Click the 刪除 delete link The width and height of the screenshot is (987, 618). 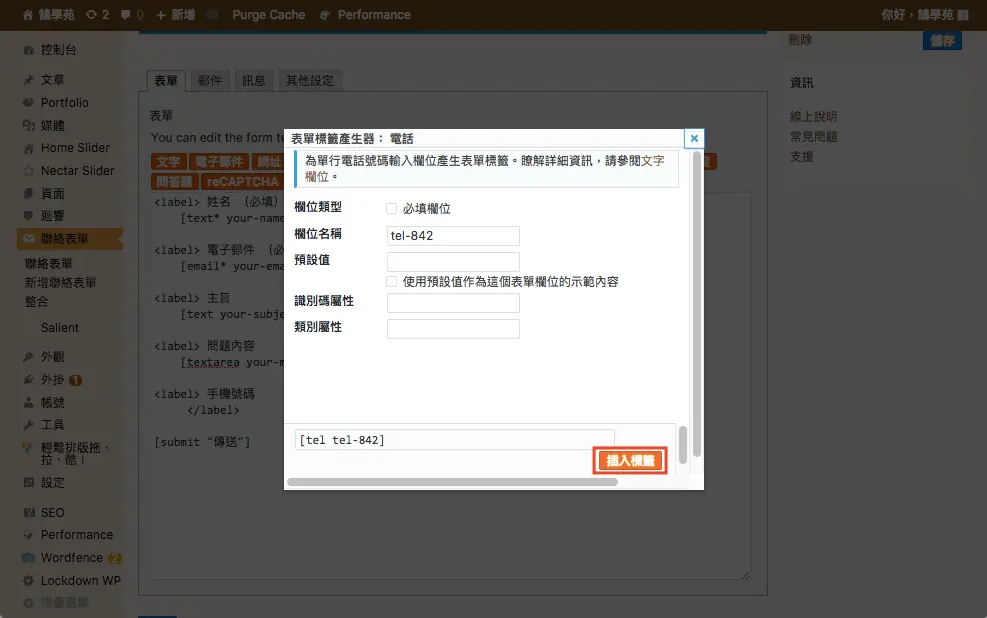(x=800, y=40)
